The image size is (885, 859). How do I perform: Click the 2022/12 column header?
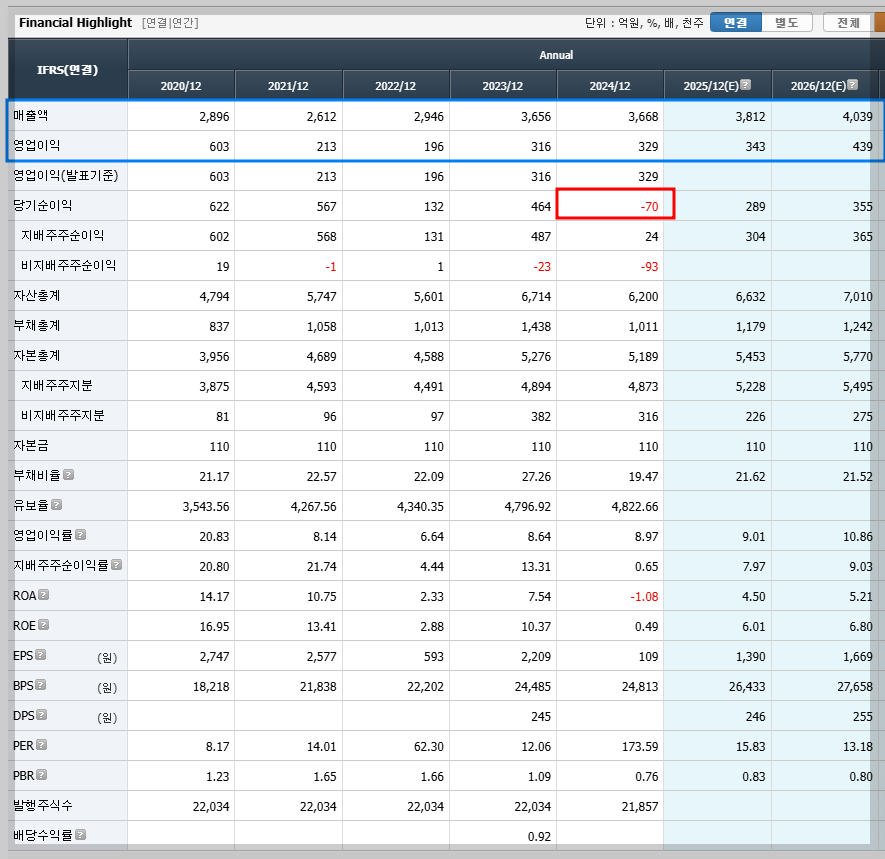pos(396,86)
